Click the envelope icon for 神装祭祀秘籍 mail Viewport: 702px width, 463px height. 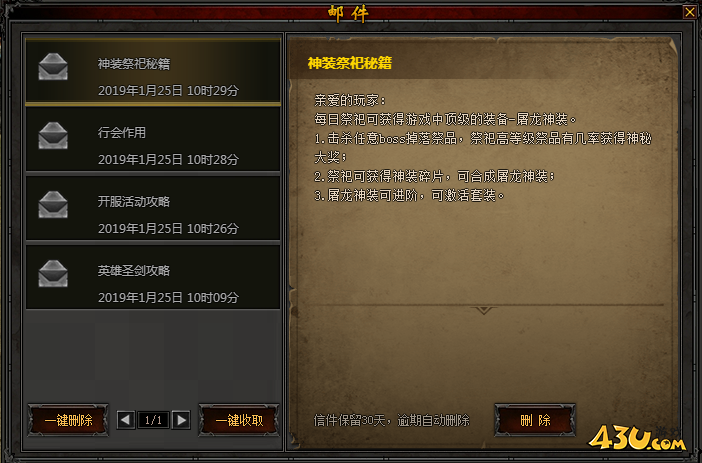pyautogui.click(x=53, y=66)
